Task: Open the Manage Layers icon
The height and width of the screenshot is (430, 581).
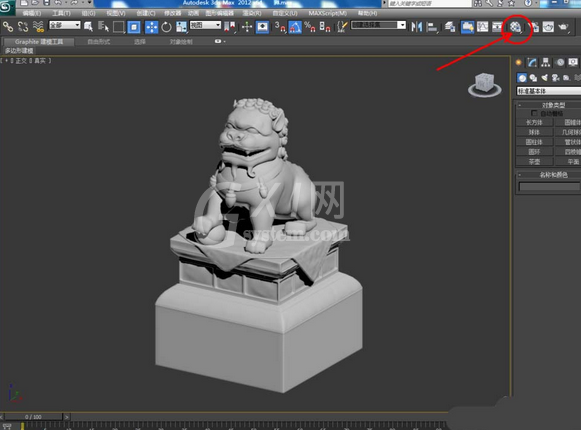Action: pyautogui.click(x=450, y=27)
